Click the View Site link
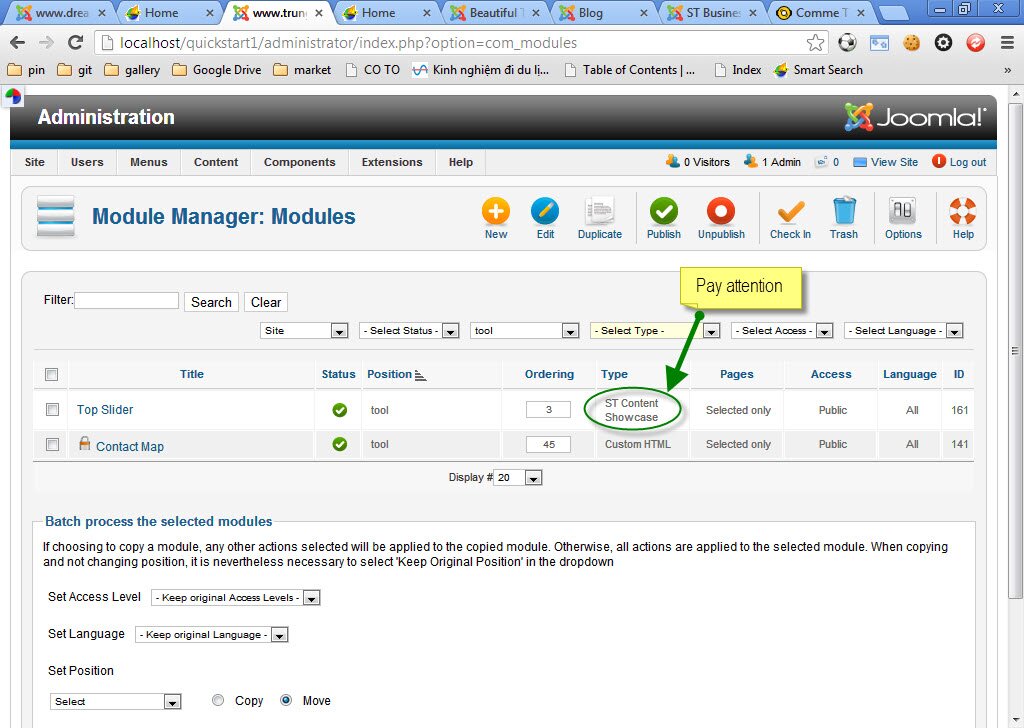Image resolution: width=1024 pixels, height=728 pixels. [894, 162]
